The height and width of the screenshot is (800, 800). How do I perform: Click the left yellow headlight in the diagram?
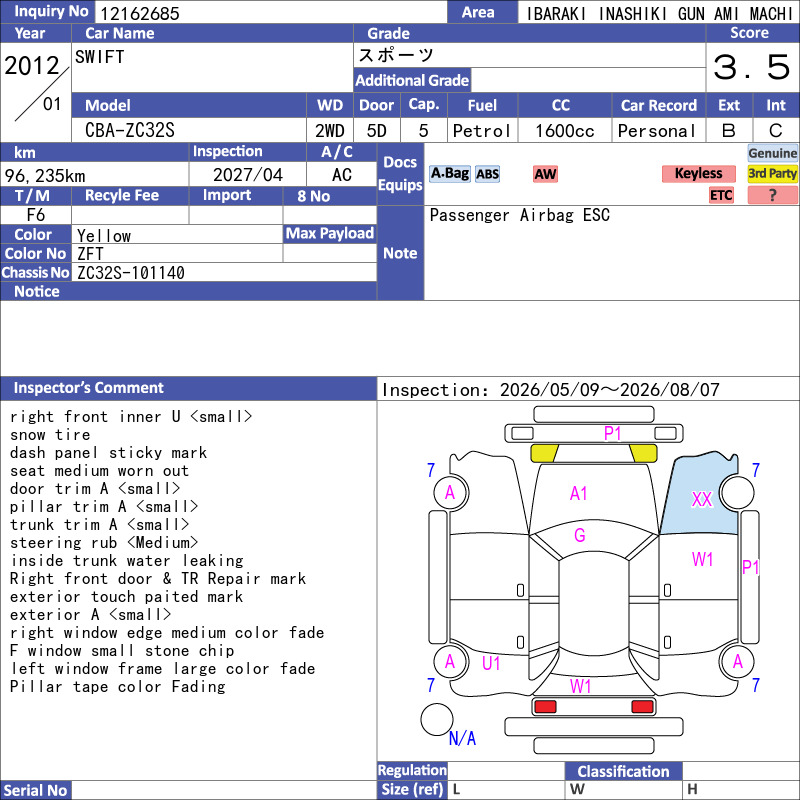[544, 453]
